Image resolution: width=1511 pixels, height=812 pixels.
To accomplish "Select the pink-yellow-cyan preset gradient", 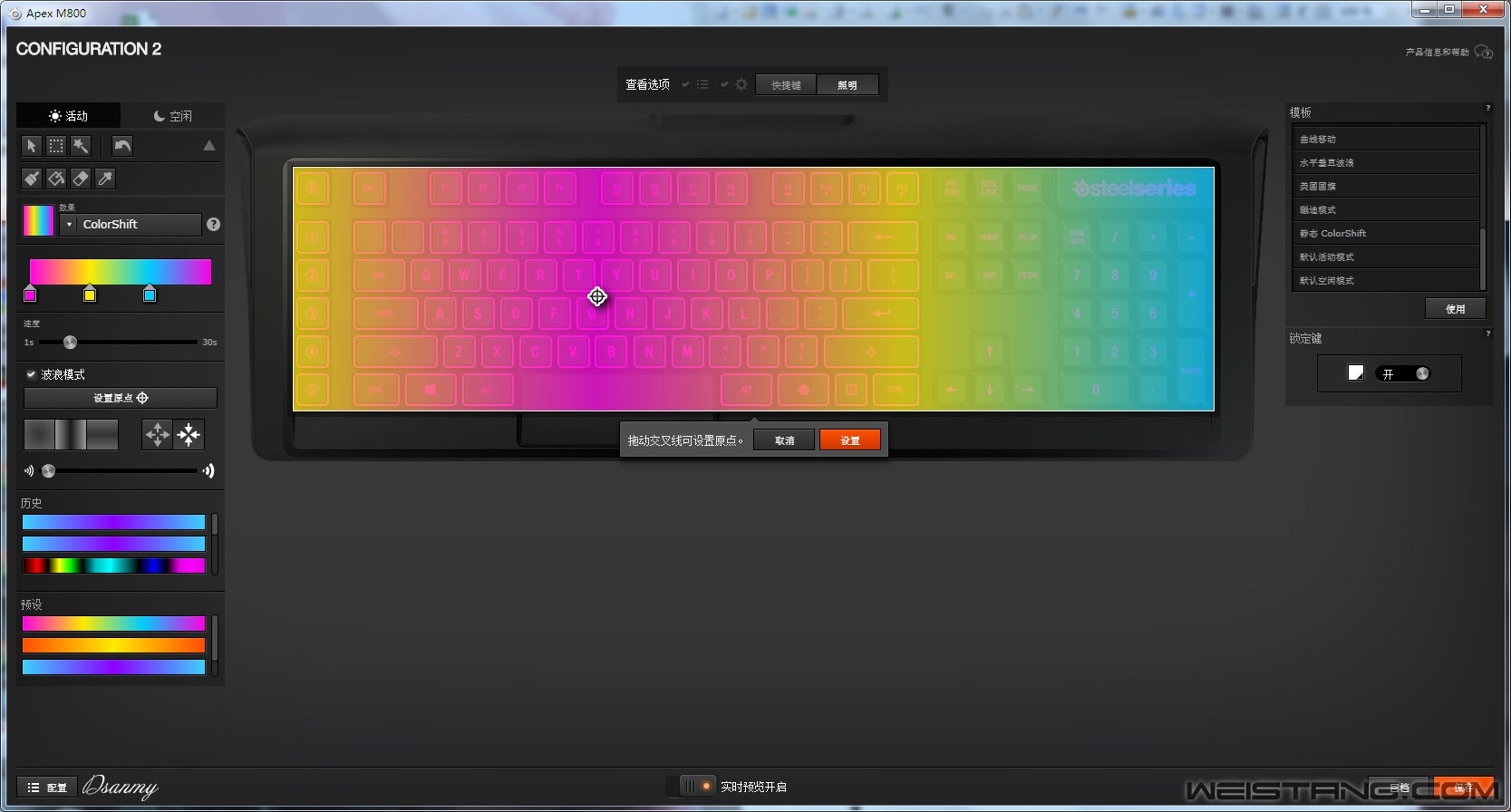I will (x=113, y=623).
